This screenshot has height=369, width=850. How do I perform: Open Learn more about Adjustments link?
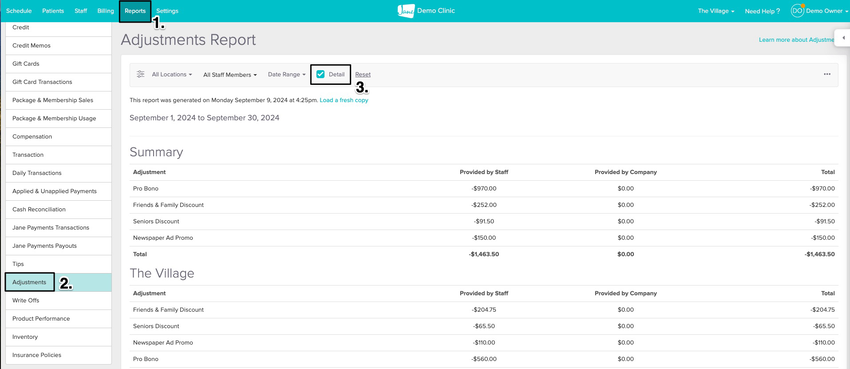(x=796, y=40)
